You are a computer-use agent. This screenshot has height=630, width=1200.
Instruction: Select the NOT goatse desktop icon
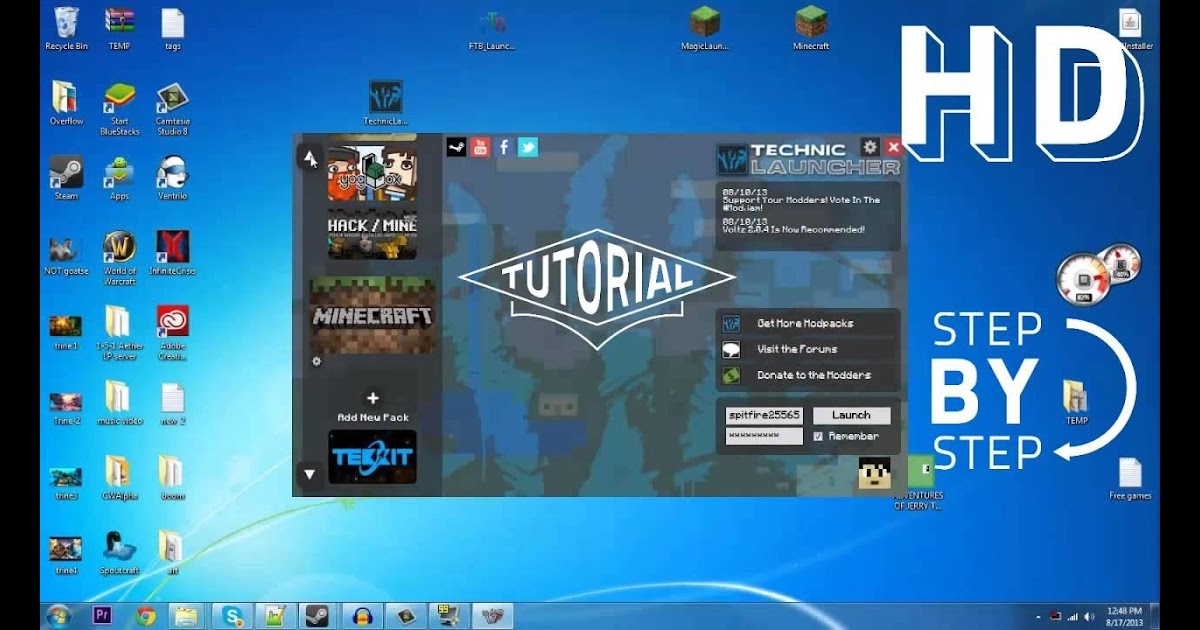[x=66, y=253]
